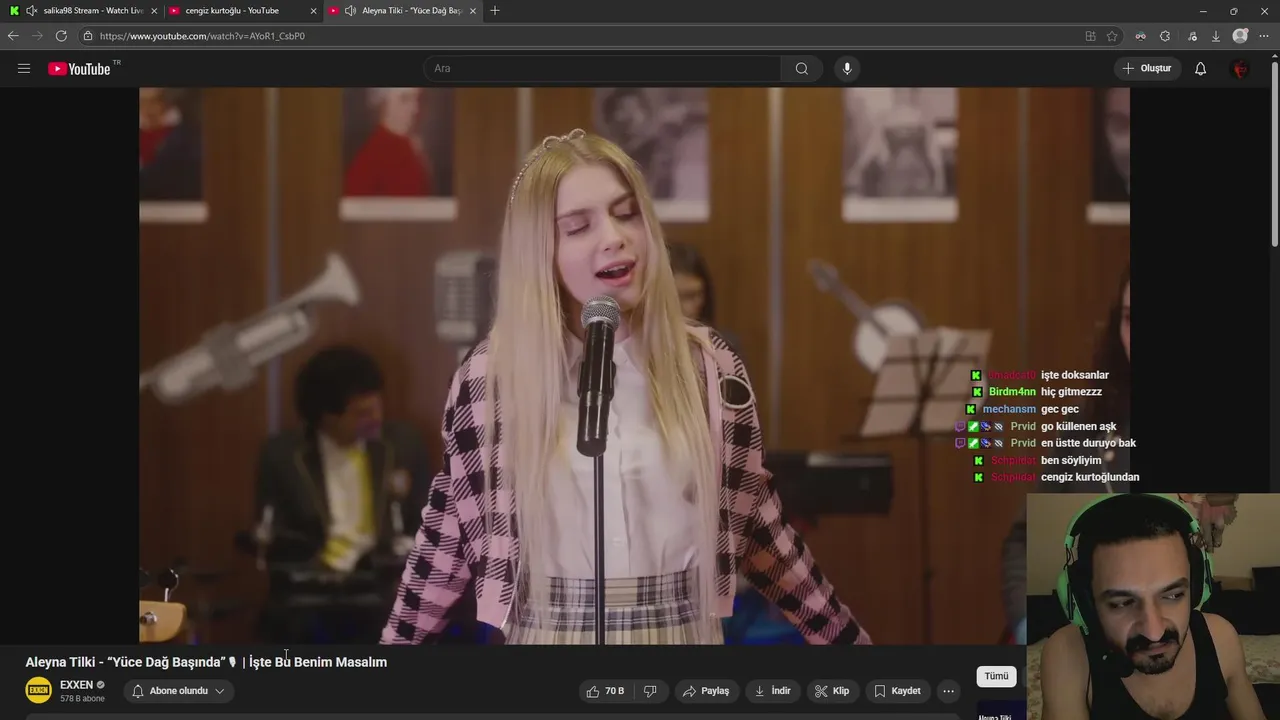Share video with Paylaş button

tap(706, 691)
